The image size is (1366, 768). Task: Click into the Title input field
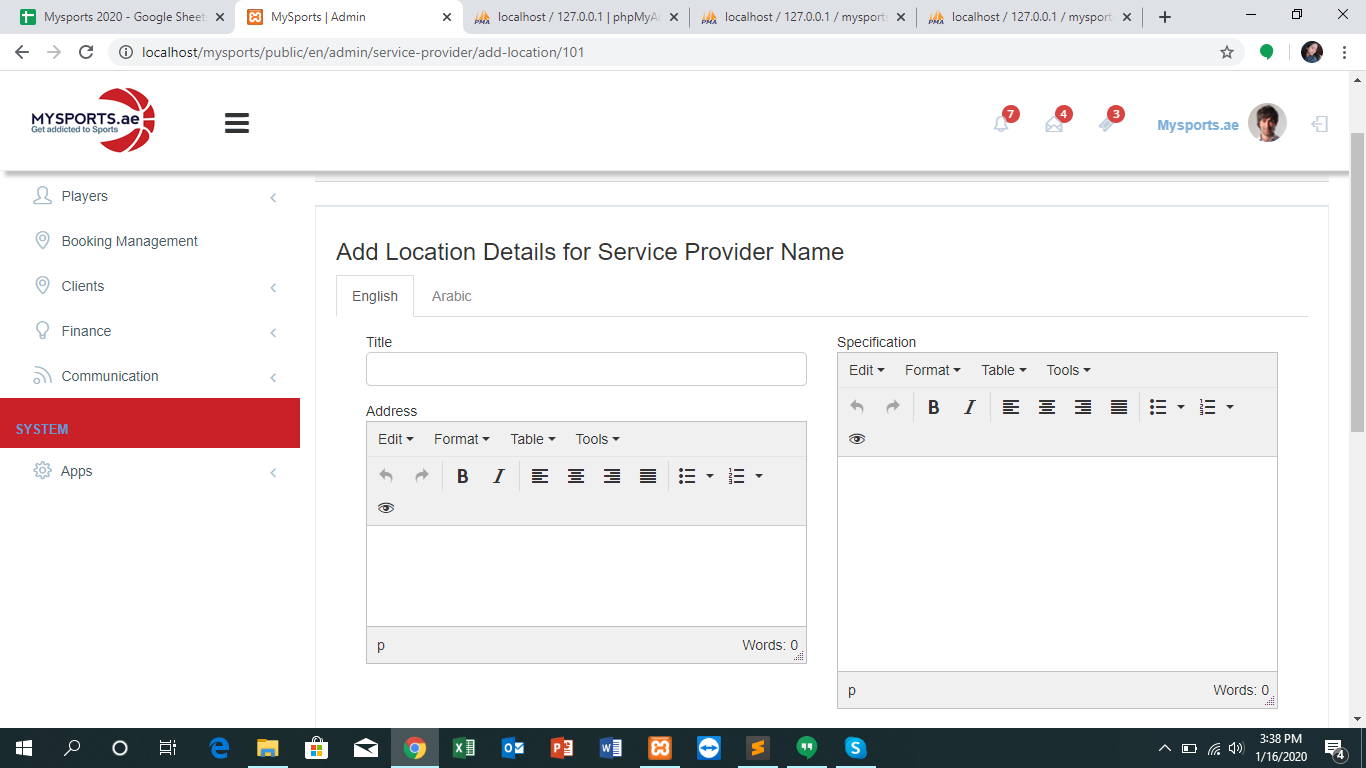click(x=586, y=369)
